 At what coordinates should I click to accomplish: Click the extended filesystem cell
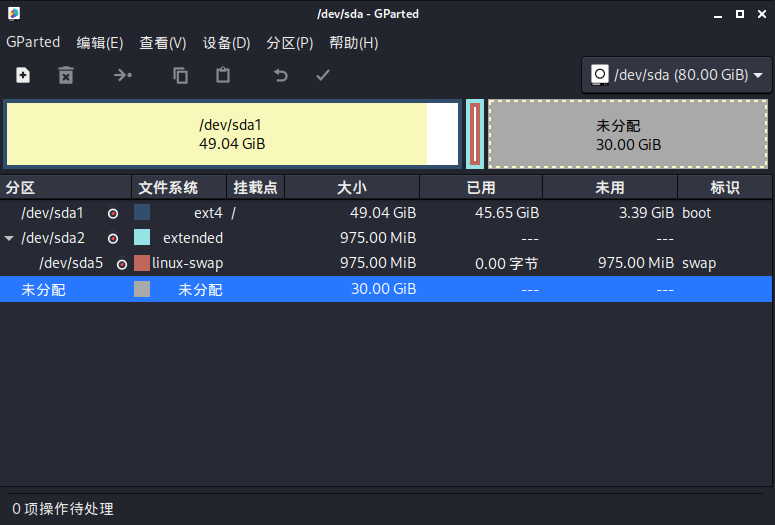193,238
